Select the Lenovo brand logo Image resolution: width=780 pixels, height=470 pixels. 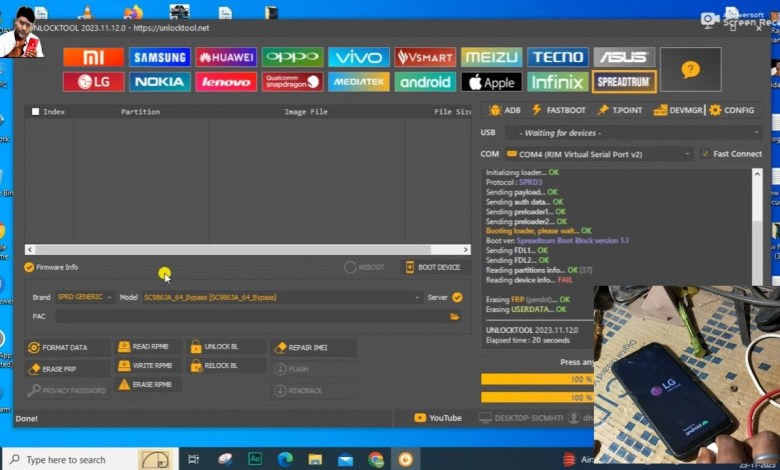[226, 82]
